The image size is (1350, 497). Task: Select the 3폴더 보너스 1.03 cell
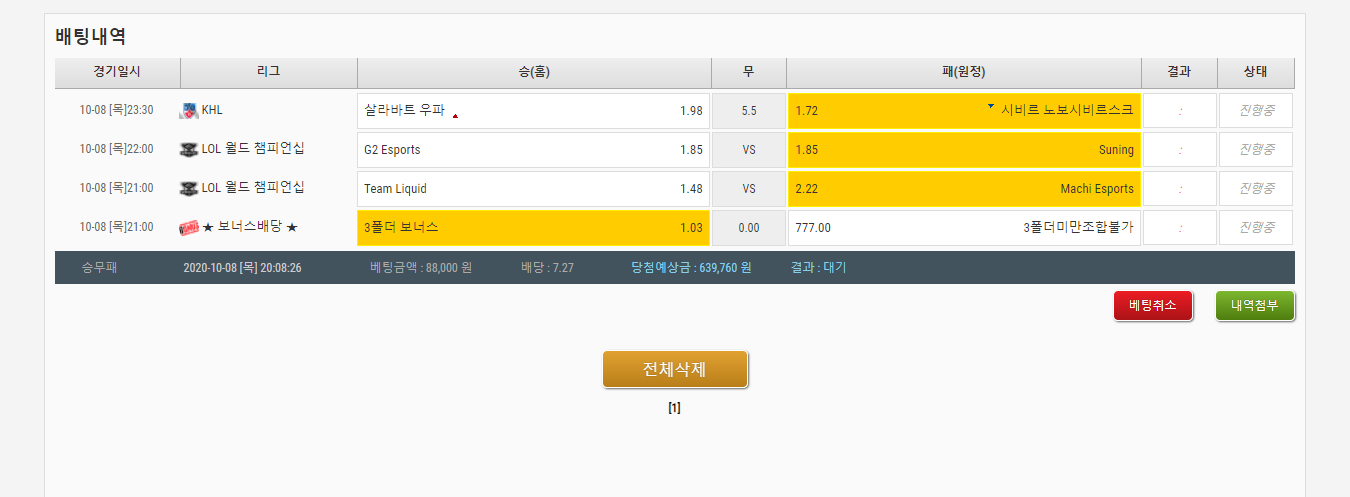[x=533, y=228]
